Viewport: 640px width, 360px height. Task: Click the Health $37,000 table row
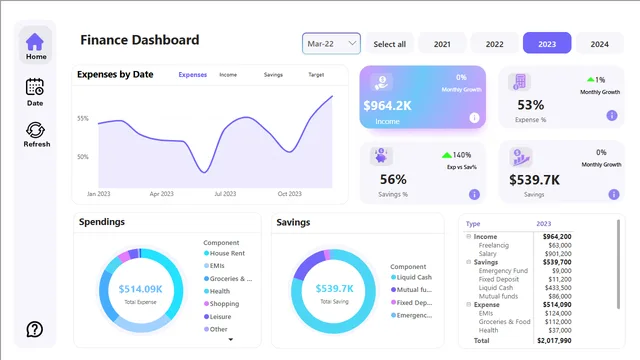click(518, 330)
